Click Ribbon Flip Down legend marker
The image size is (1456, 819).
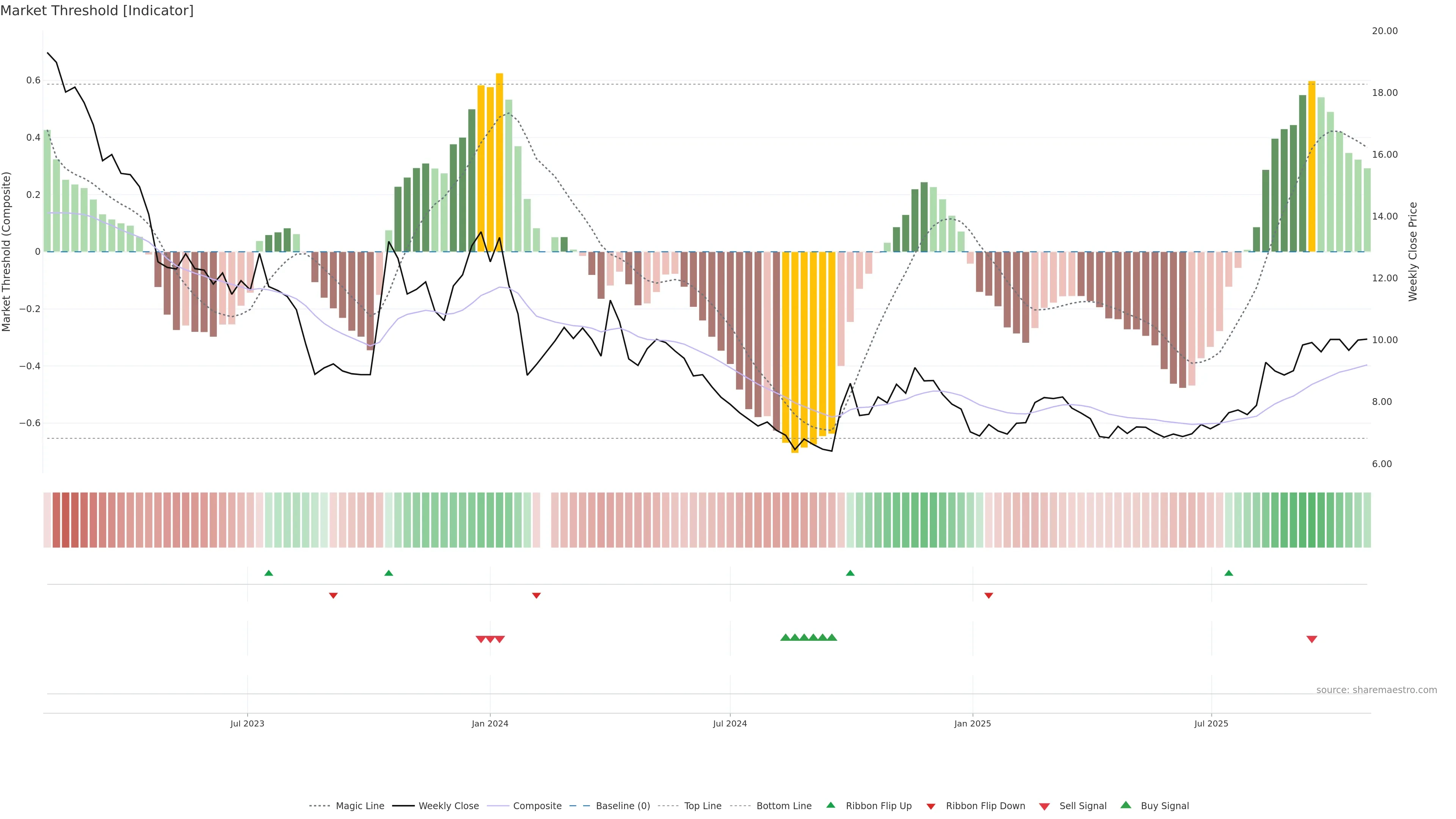pos(930,806)
